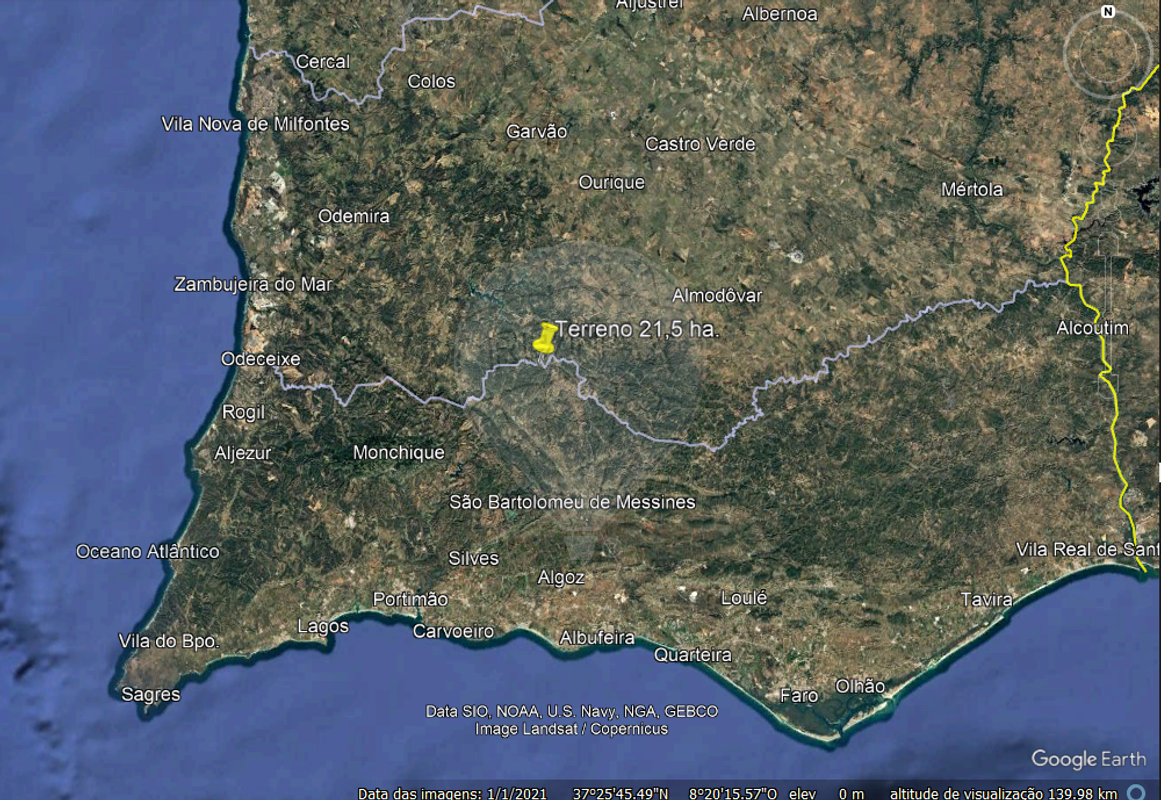The image size is (1161, 800).
Task: Click the 'Vila do Bpo.' label
Action: [169, 641]
